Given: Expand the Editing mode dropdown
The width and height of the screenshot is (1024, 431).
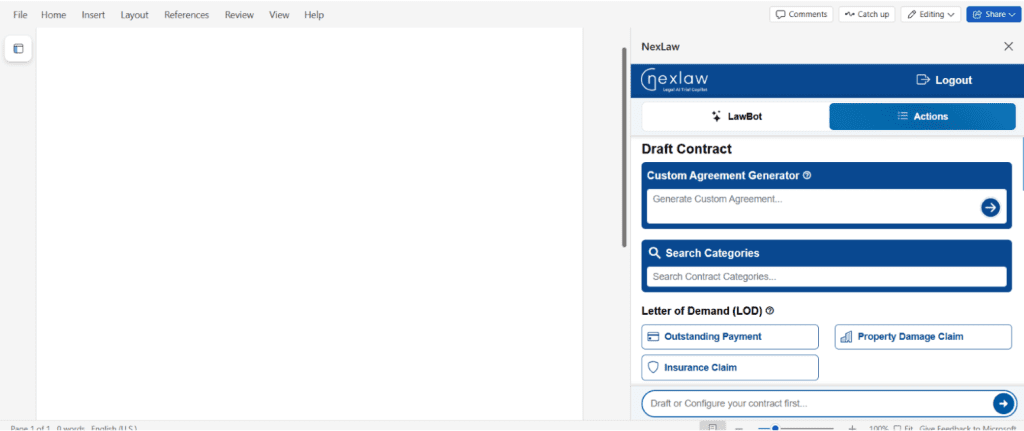Looking at the screenshot, I should (931, 14).
